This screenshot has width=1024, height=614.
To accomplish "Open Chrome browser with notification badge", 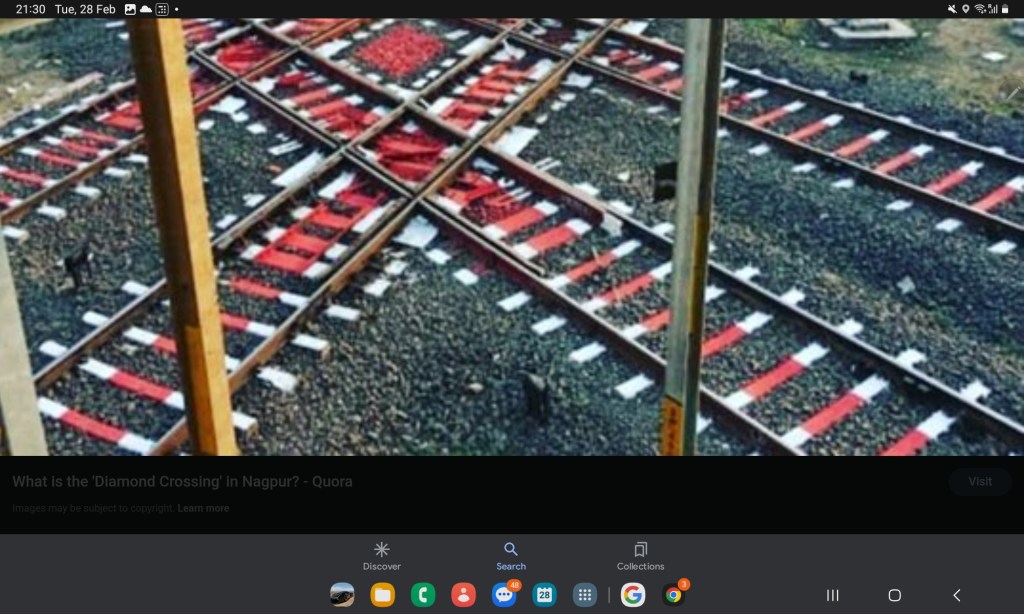I will point(674,595).
